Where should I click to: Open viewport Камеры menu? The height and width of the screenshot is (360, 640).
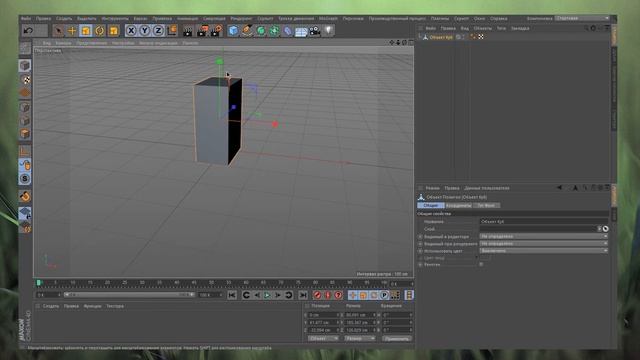(x=63, y=43)
